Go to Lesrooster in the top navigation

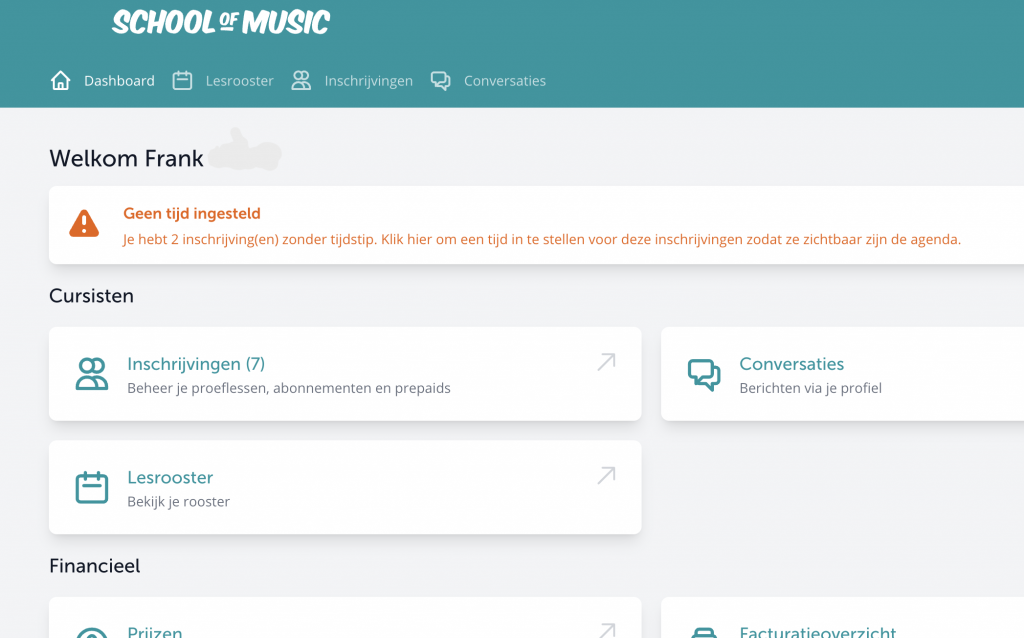239,81
